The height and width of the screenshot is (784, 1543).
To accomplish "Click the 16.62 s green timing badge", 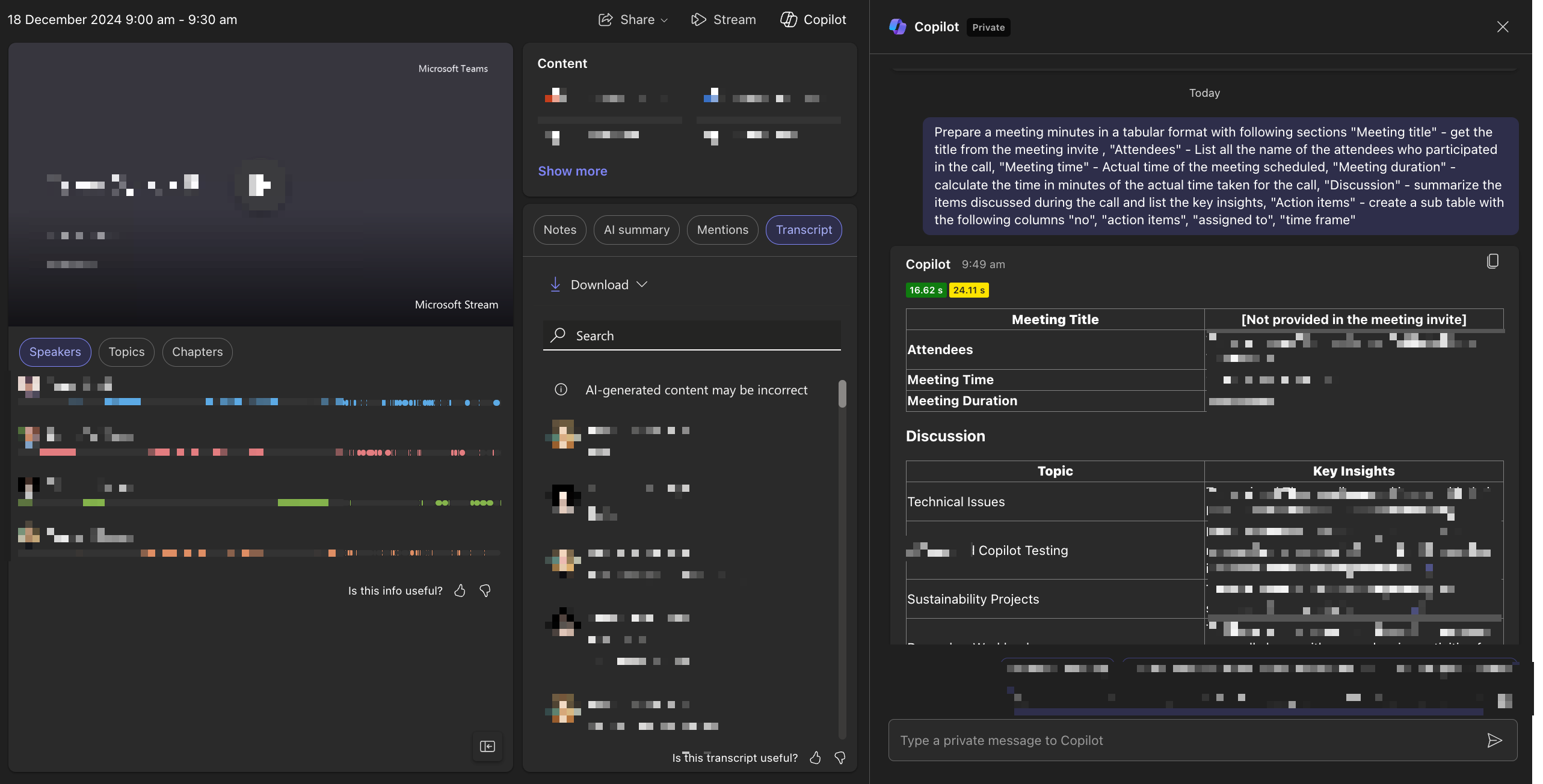I will pyautogui.click(x=926, y=290).
